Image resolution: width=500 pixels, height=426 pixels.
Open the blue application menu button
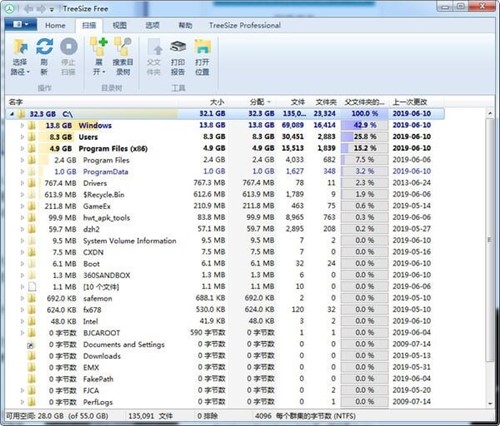[x=21, y=24]
